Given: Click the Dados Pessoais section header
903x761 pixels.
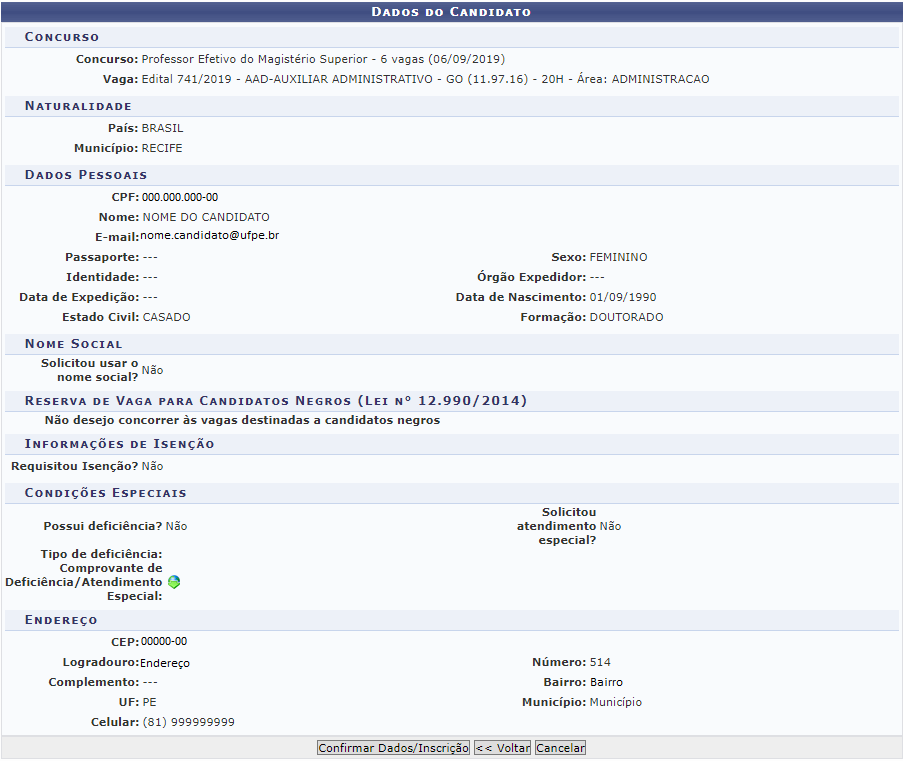Looking at the screenshot, I should point(86,175).
